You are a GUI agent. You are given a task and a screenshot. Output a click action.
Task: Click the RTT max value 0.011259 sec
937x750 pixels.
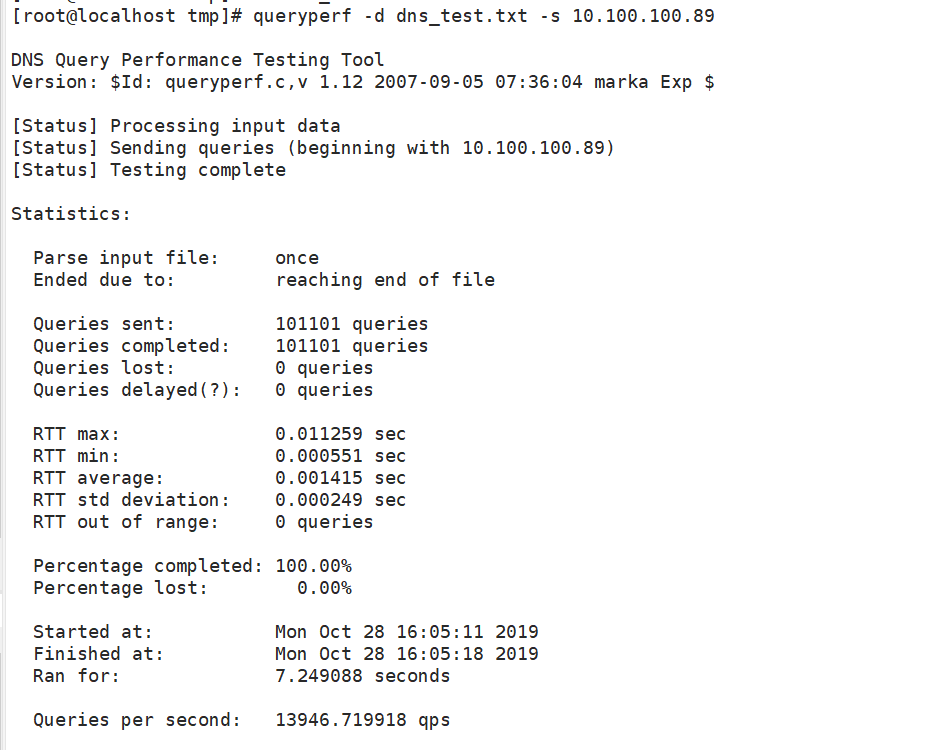point(340,434)
